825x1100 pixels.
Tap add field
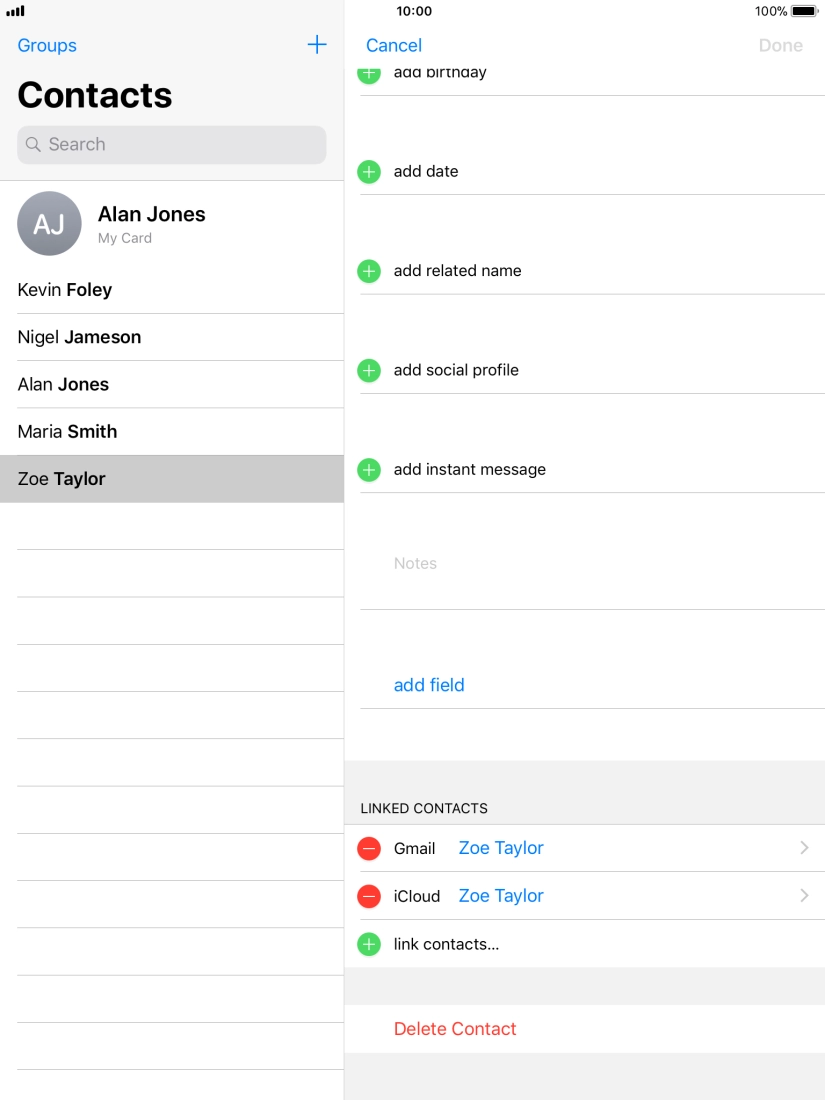tap(429, 685)
